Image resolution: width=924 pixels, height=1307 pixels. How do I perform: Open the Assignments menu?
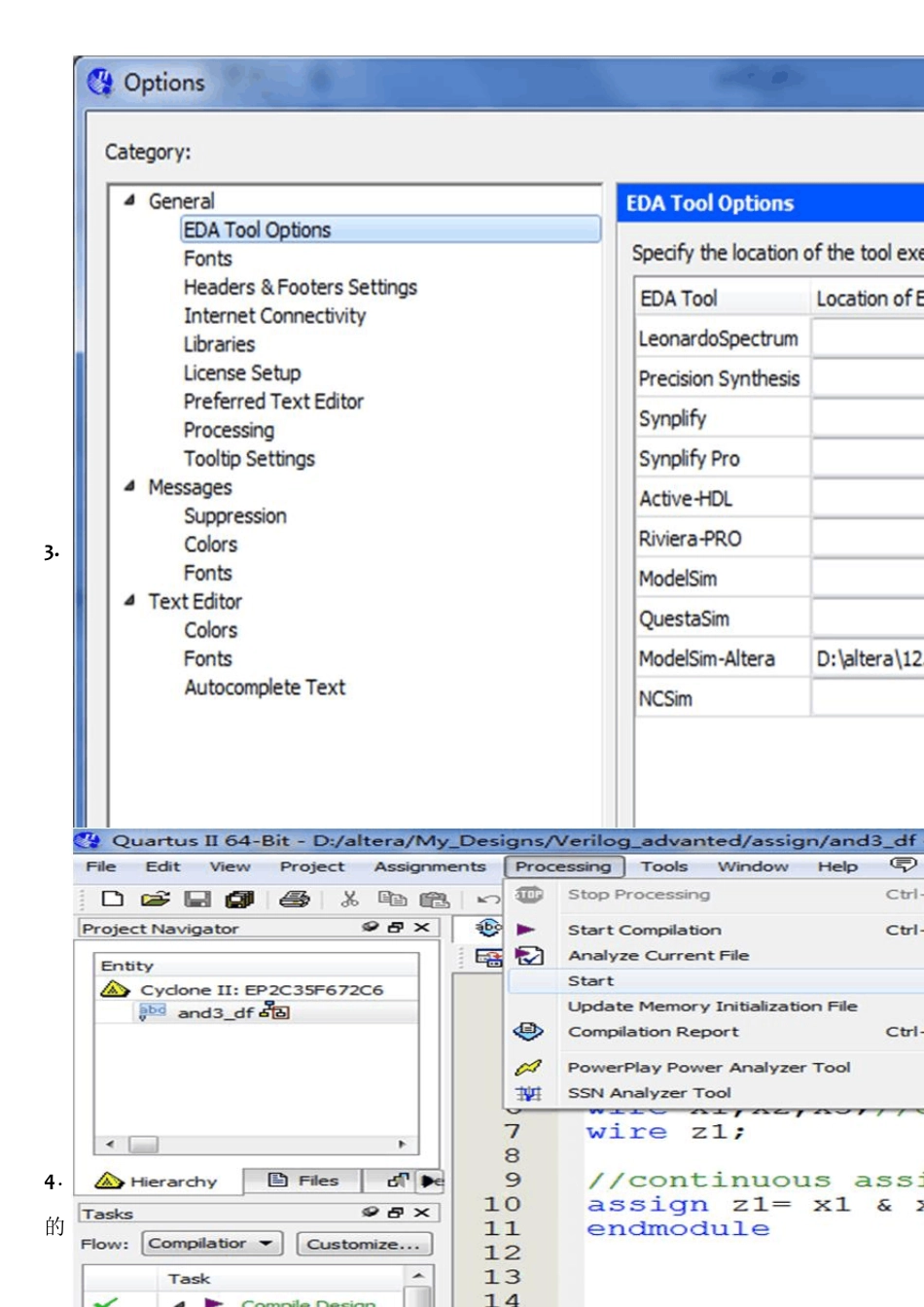[x=429, y=866]
